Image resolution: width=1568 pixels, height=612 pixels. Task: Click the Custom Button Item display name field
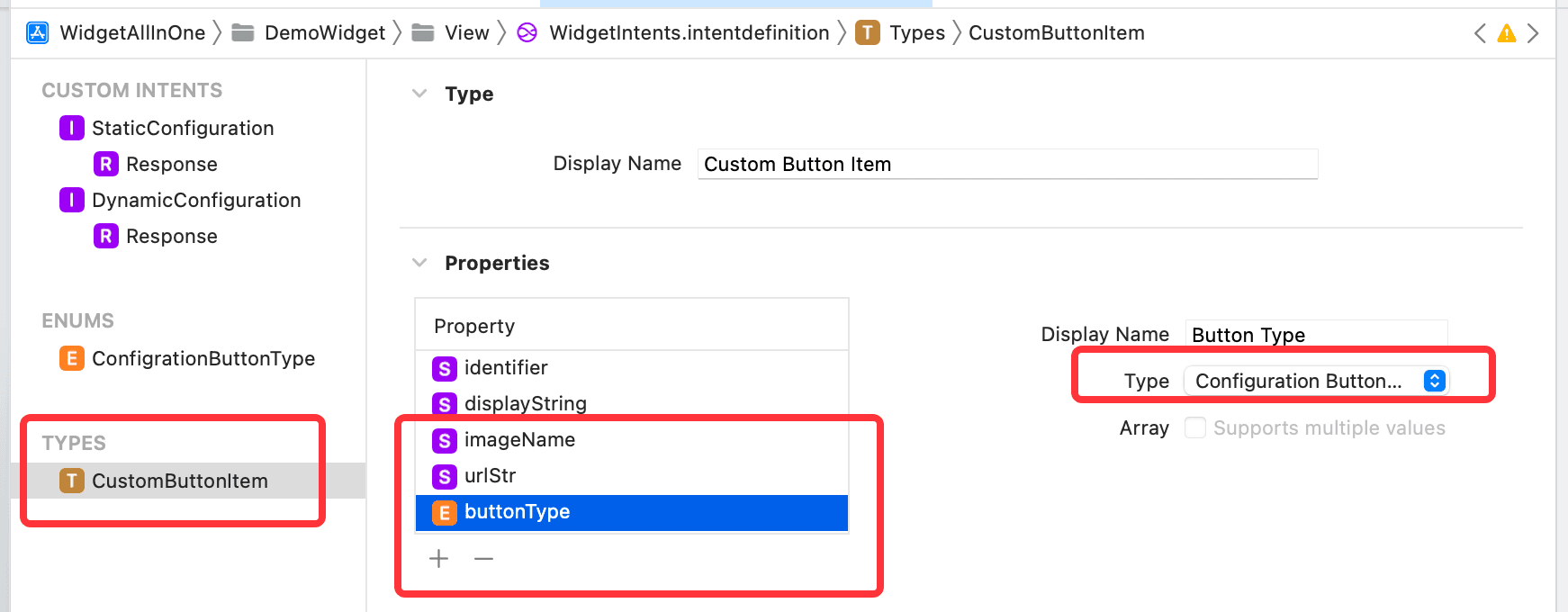[1007, 164]
